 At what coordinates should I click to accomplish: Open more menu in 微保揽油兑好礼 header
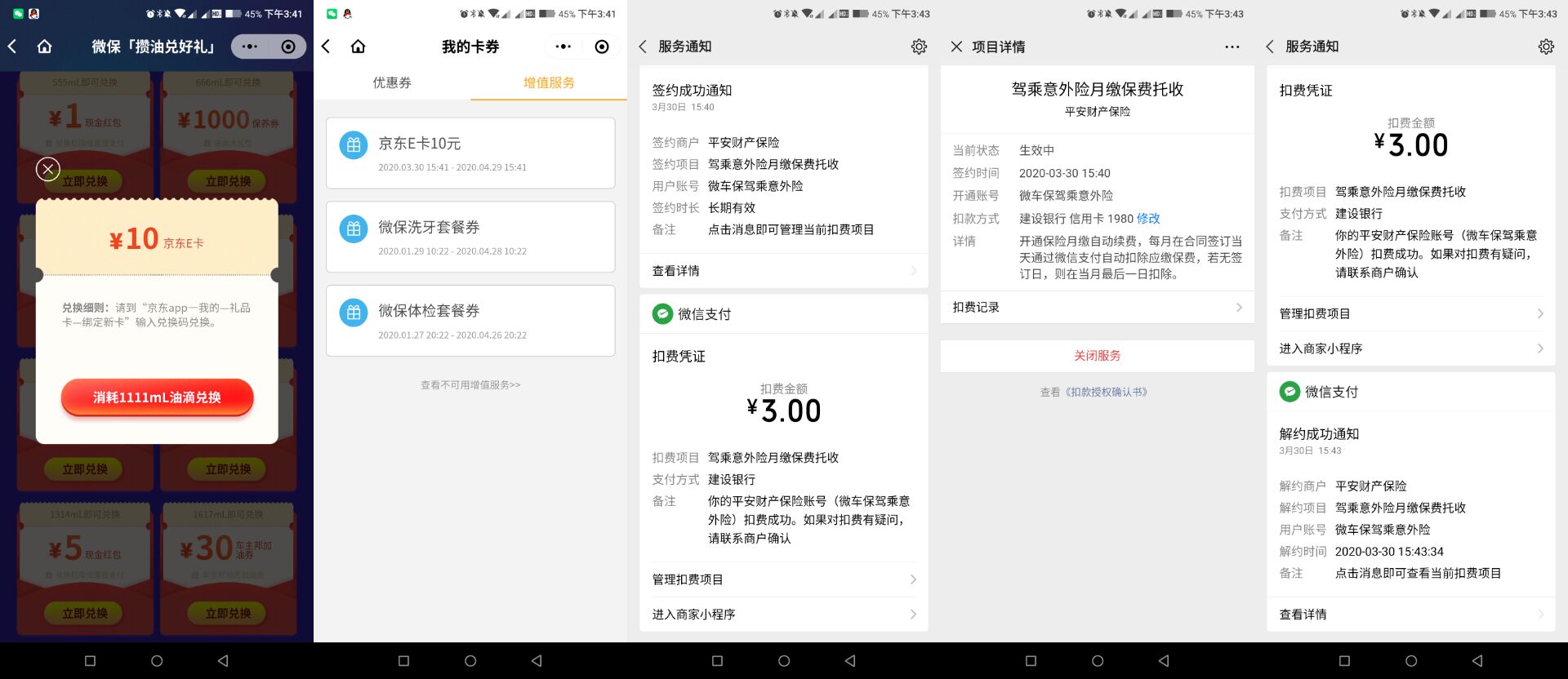[x=250, y=47]
